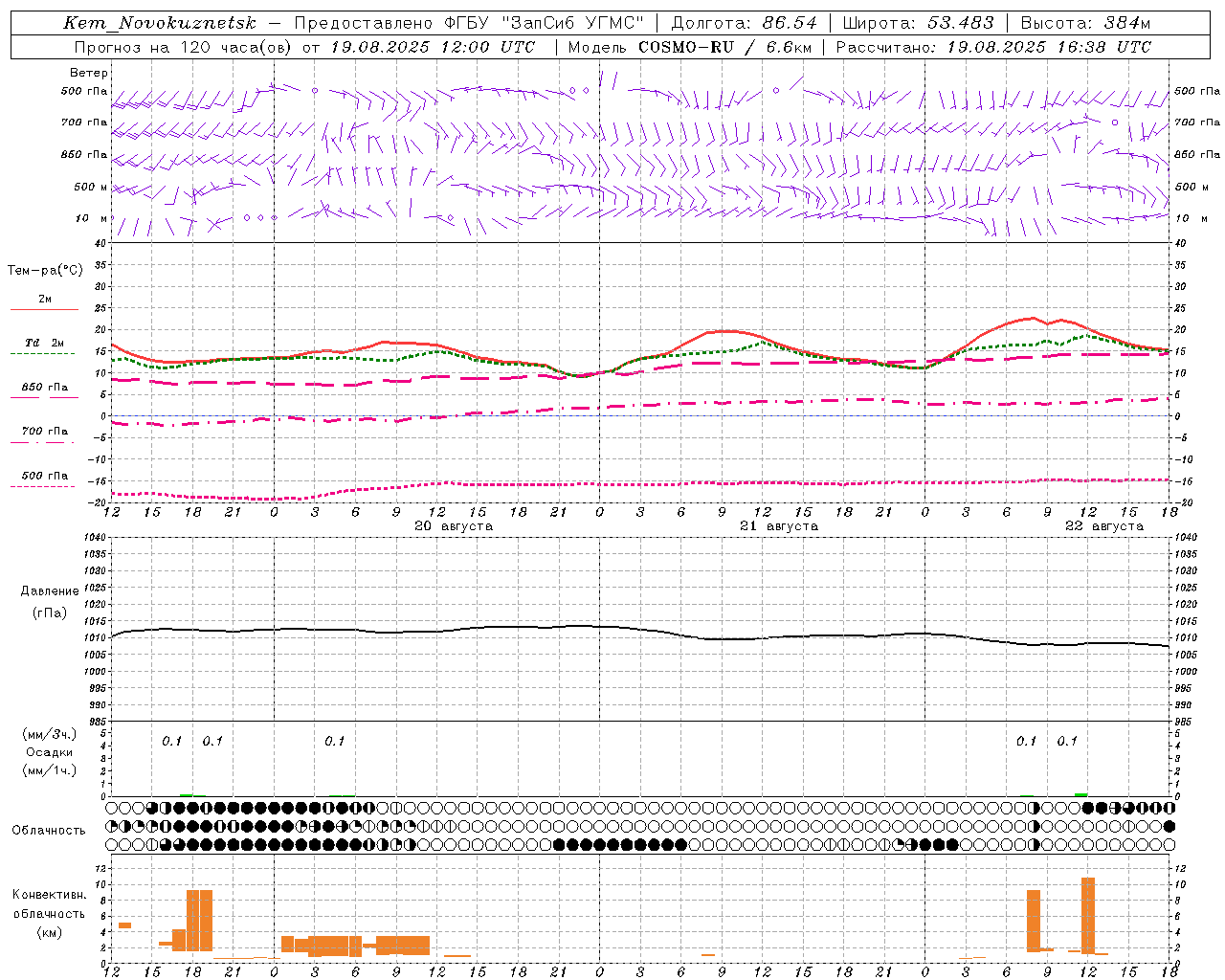Image resolution: width=1225 pixels, height=980 pixels.
Task: Click the "22 августа" date label
Action: (x=1104, y=526)
